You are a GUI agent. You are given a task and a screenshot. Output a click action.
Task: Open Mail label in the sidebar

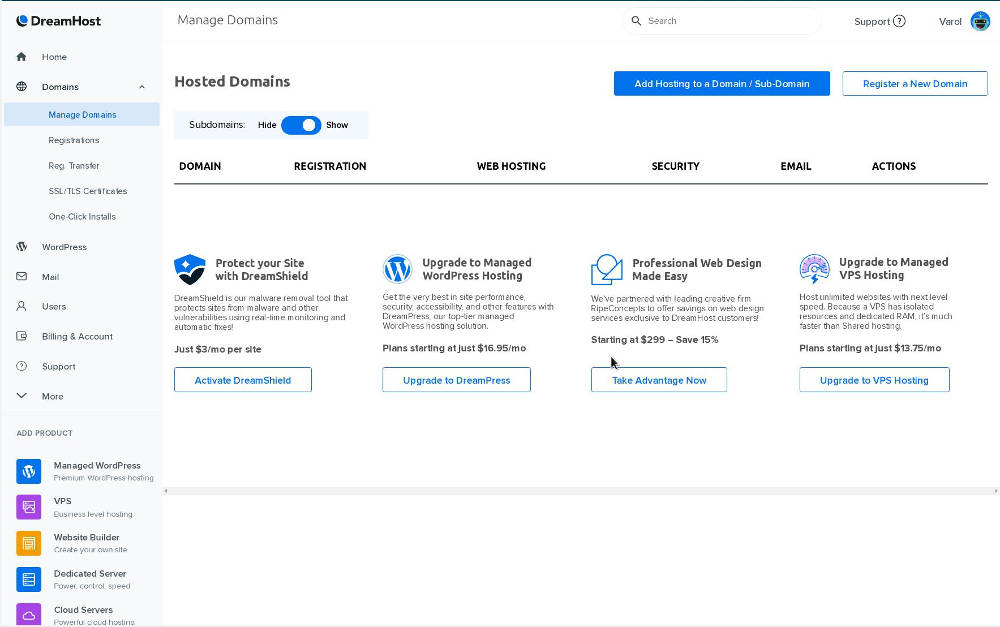click(x=50, y=277)
